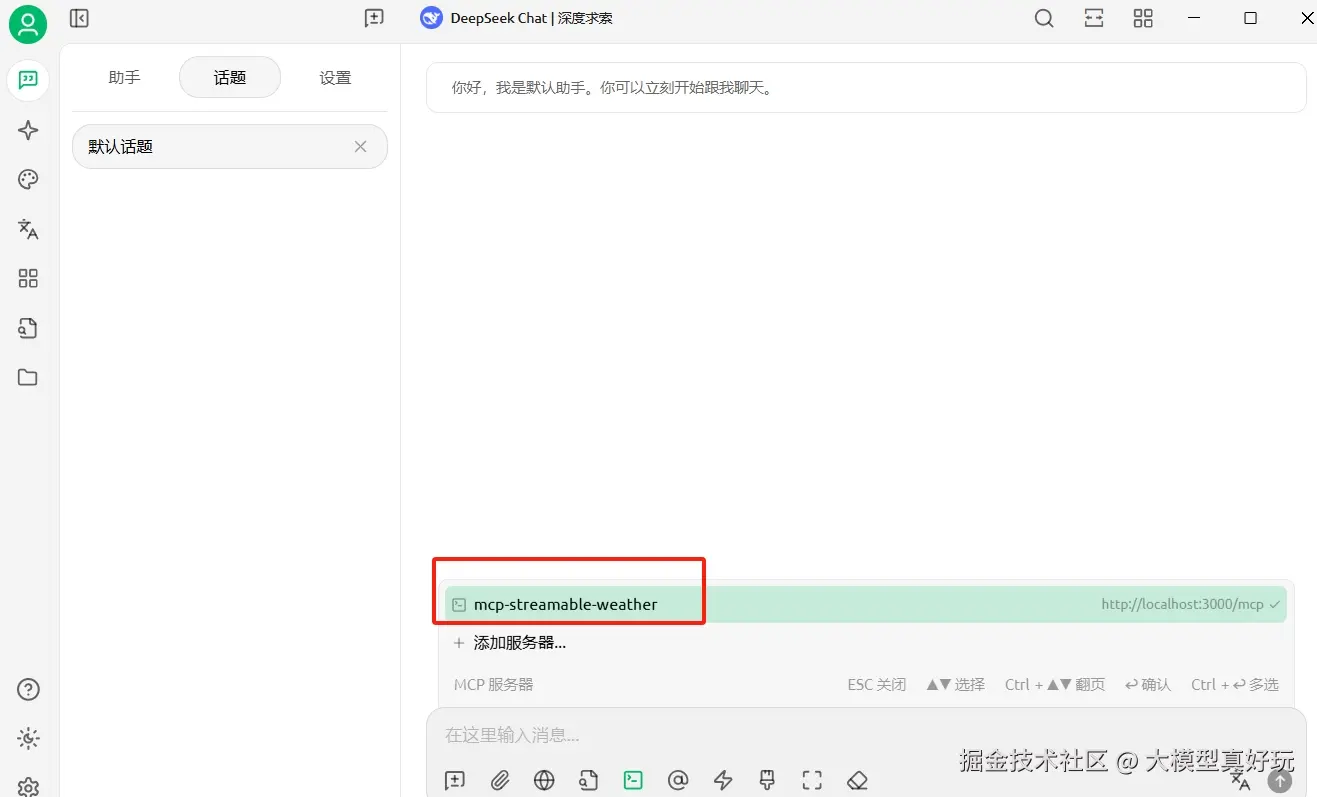Click the ESC 关闭 hint text
This screenshot has height=797, width=1317.
click(877, 685)
